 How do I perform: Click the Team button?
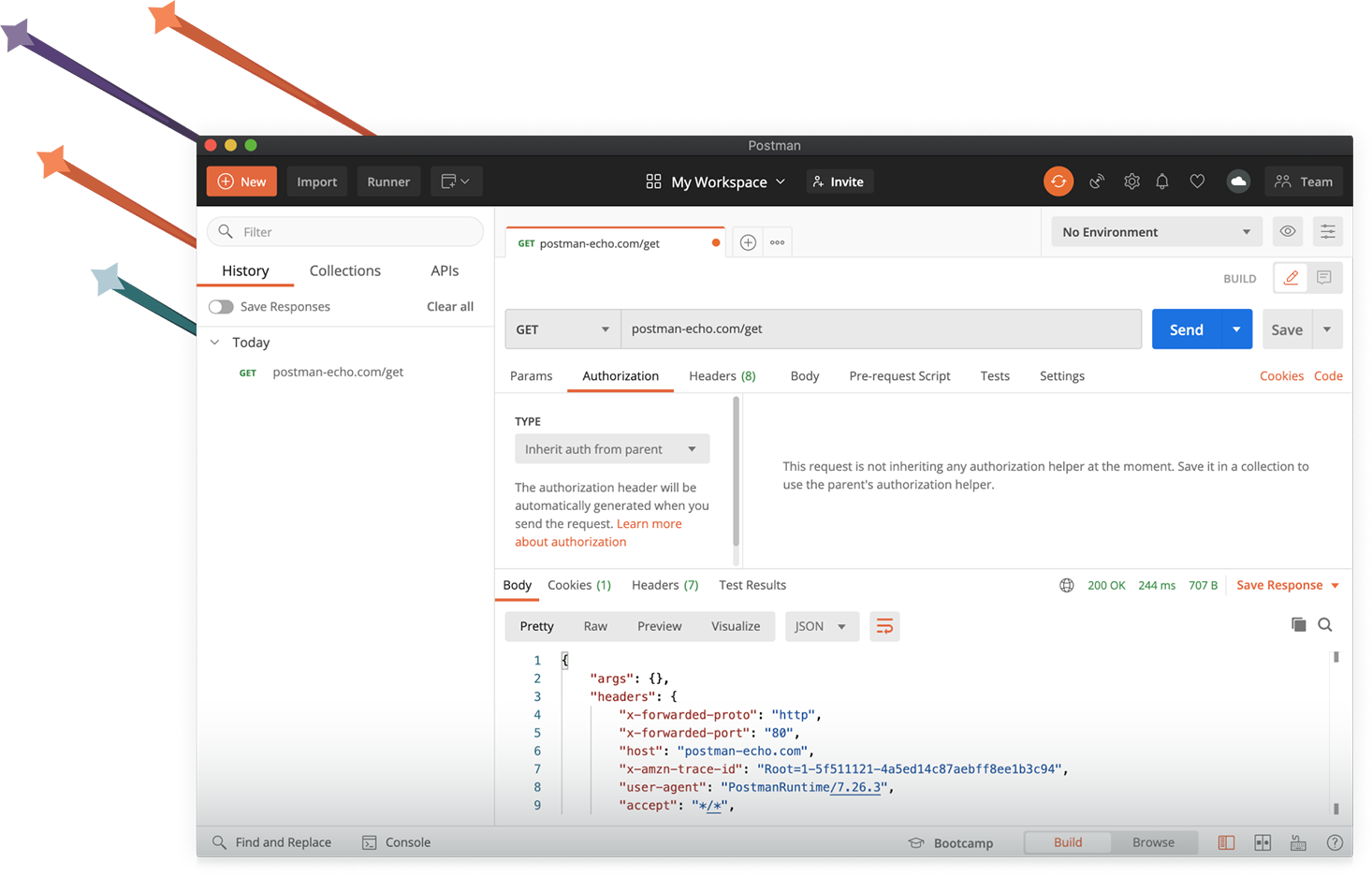1304,182
